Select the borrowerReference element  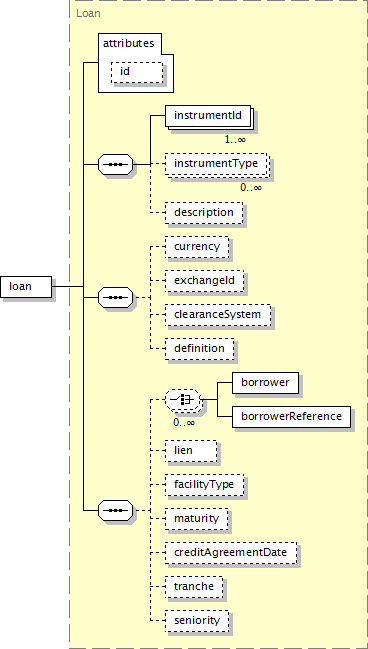pyautogui.click(x=291, y=416)
